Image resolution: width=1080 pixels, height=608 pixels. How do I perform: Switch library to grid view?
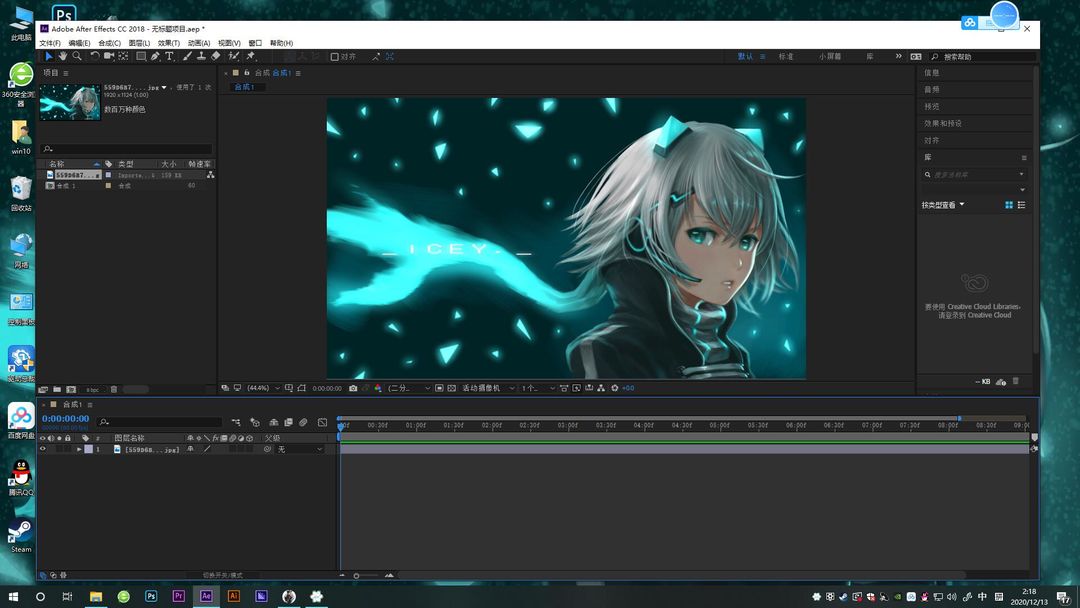pos(1009,205)
